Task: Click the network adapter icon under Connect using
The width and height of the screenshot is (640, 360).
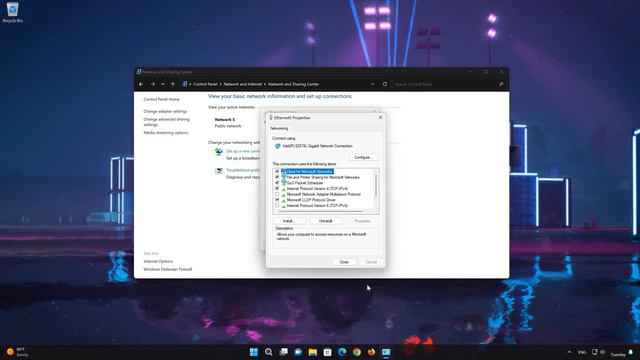Action: [x=278, y=146]
